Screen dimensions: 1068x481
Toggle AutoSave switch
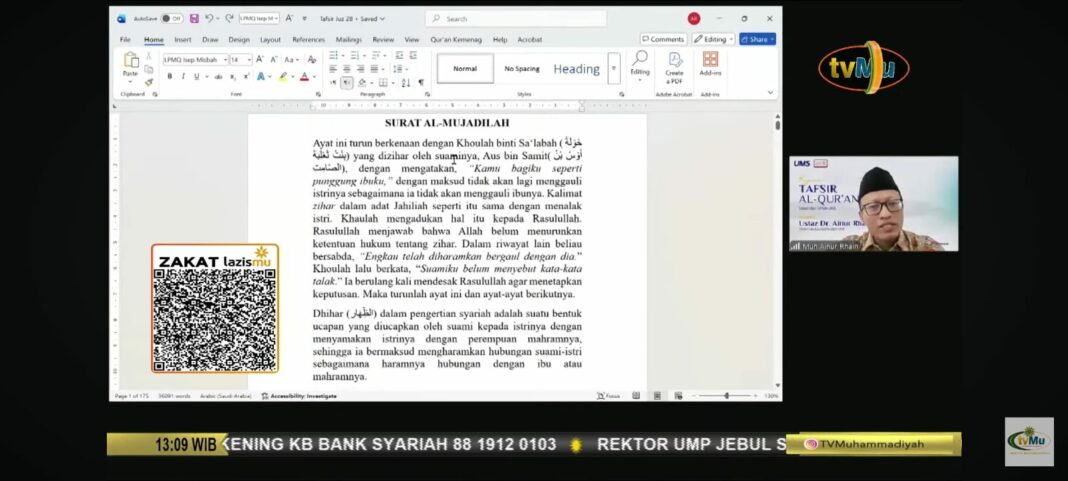coord(171,18)
